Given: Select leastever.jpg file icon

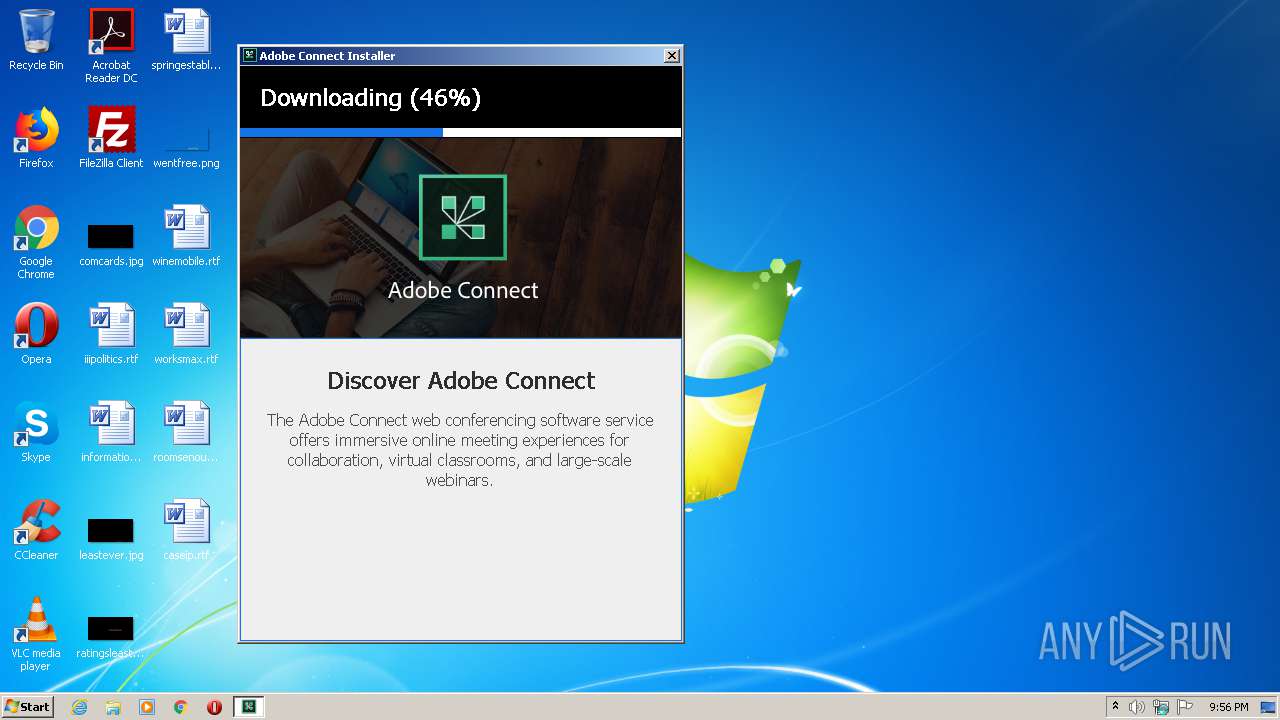Looking at the screenshot, I should click(111, 538).
